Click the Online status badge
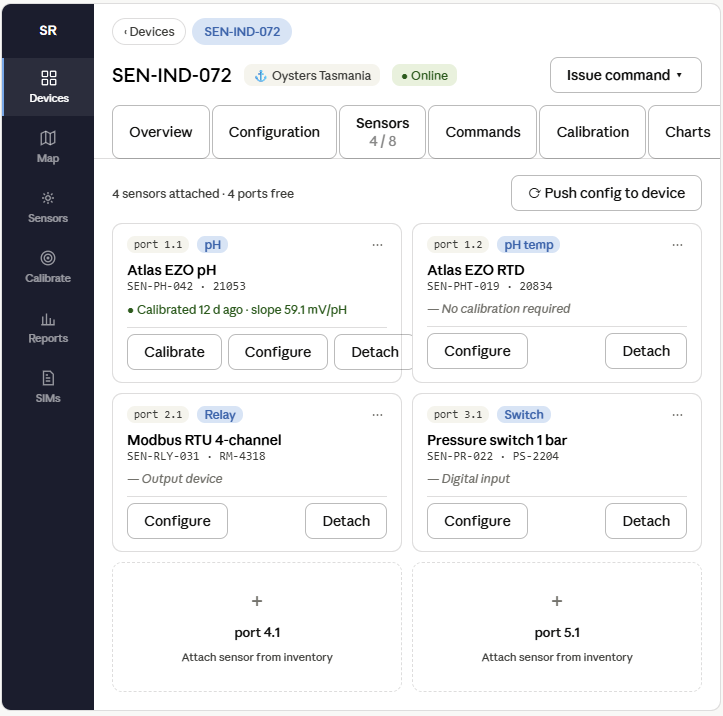This screenshot has height=716, width=723. click(x=424, y=76)
